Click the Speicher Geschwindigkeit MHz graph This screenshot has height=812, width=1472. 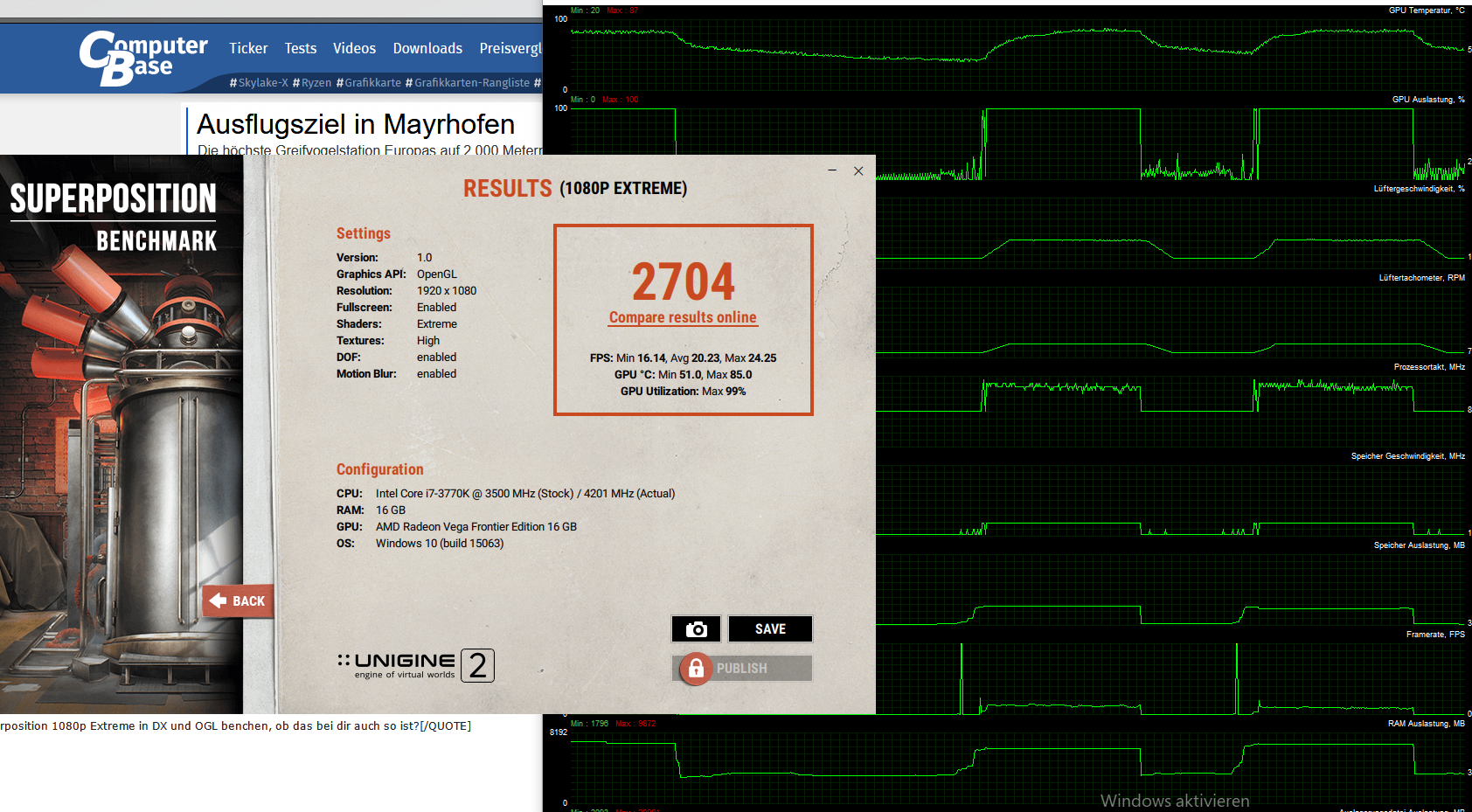[1171, 499]
